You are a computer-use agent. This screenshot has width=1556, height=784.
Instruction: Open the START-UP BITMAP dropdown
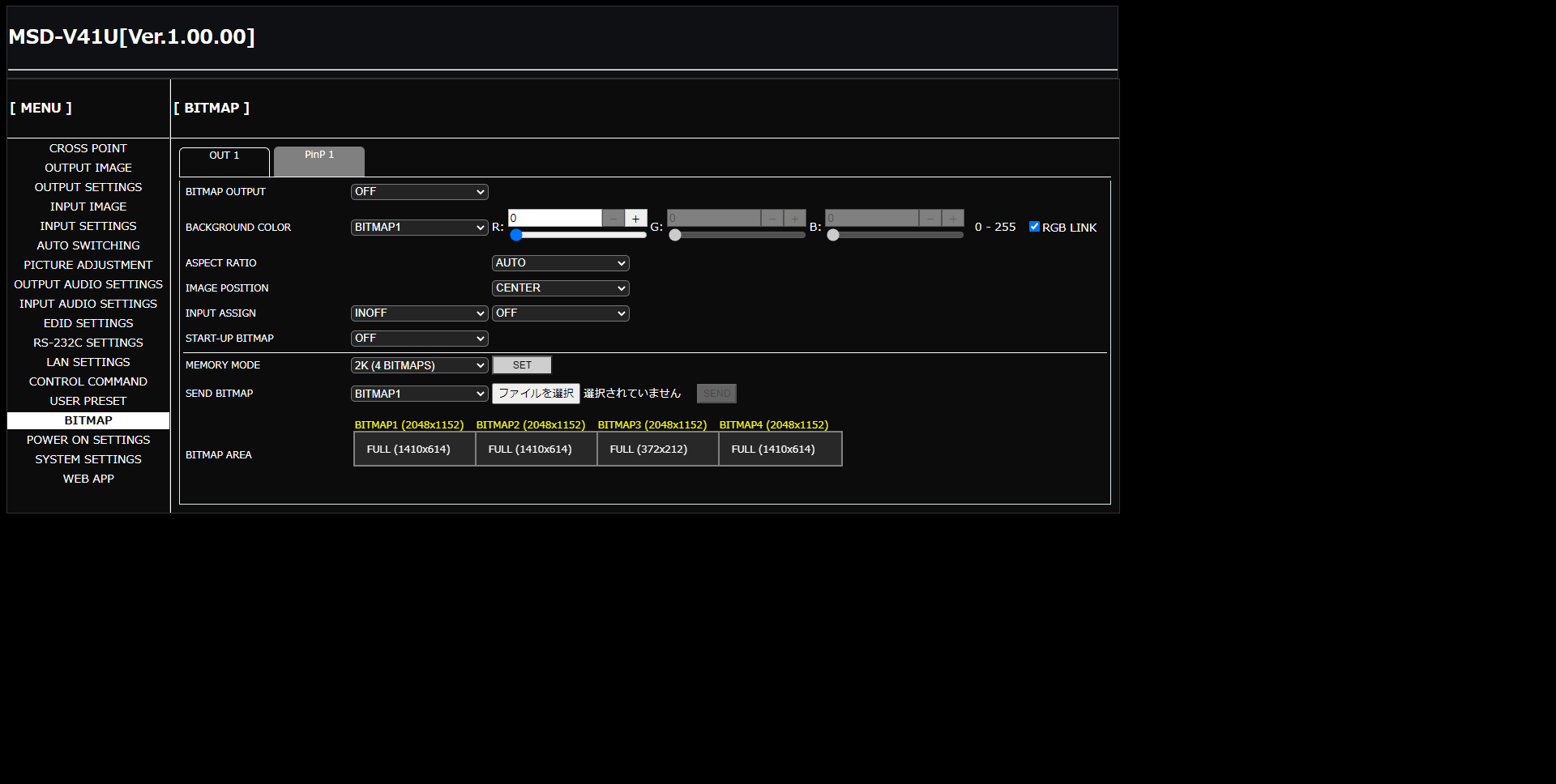[419, 339]
